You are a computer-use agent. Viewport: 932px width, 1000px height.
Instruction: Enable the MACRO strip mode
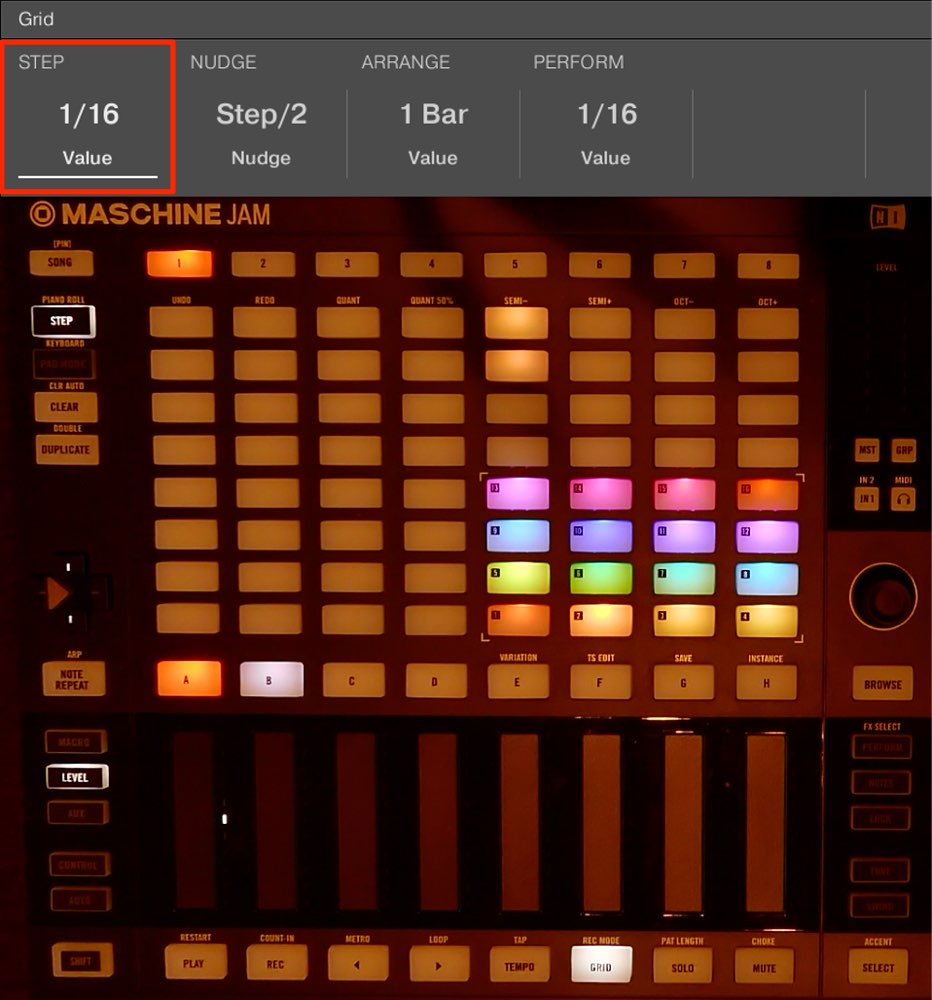(75, 742)
